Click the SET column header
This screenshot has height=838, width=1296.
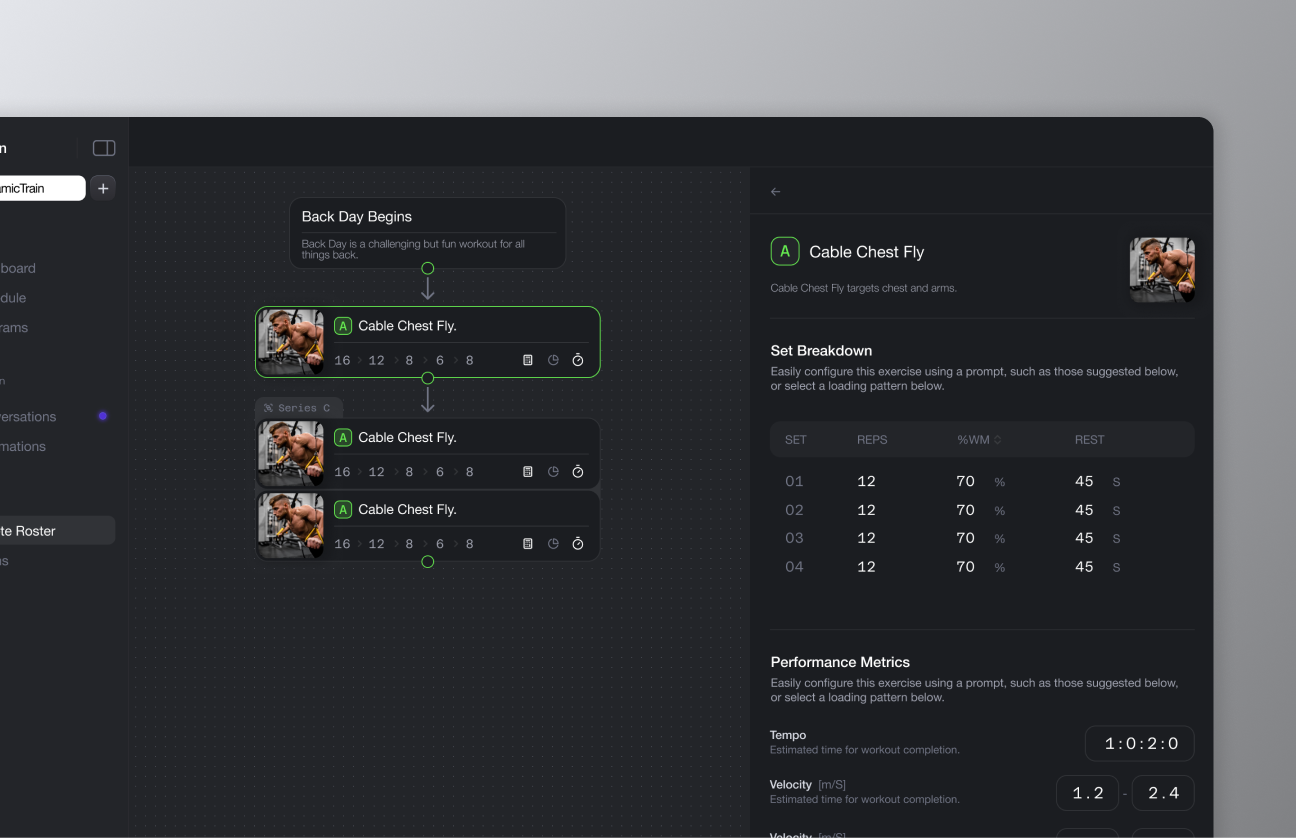(x=796, y=440)
